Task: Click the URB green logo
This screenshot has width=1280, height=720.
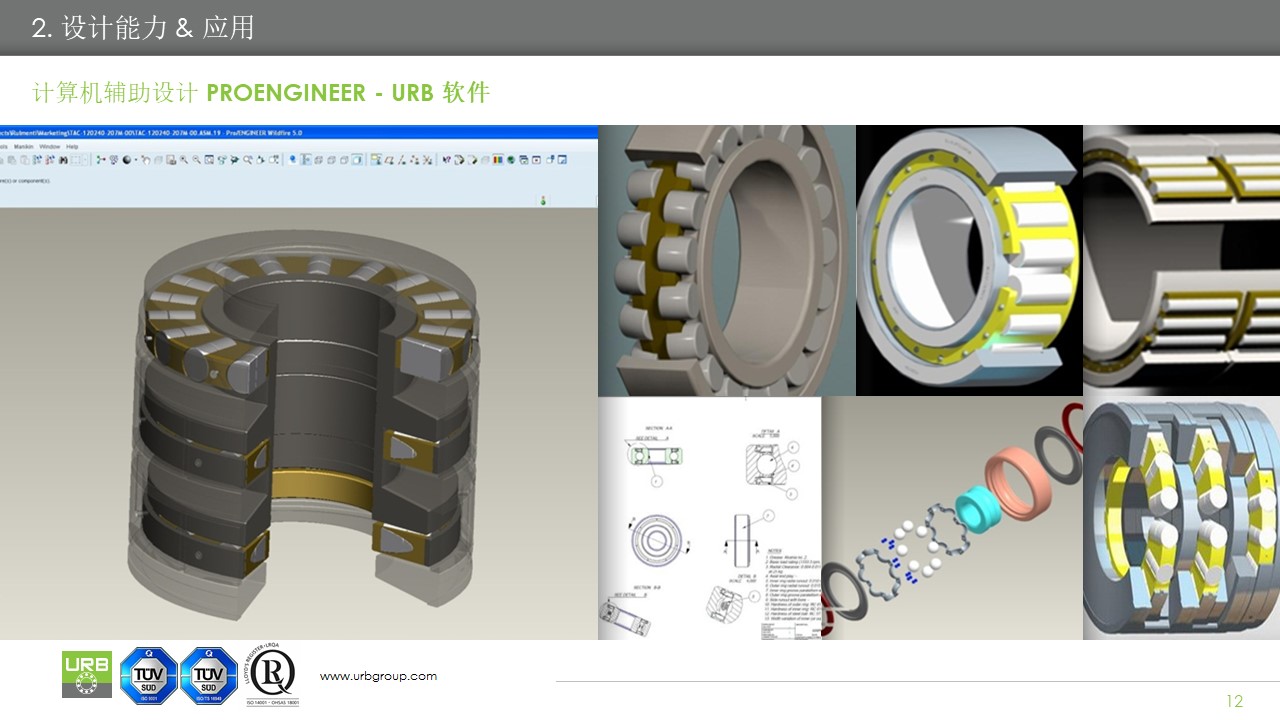Action: [87, 674]
